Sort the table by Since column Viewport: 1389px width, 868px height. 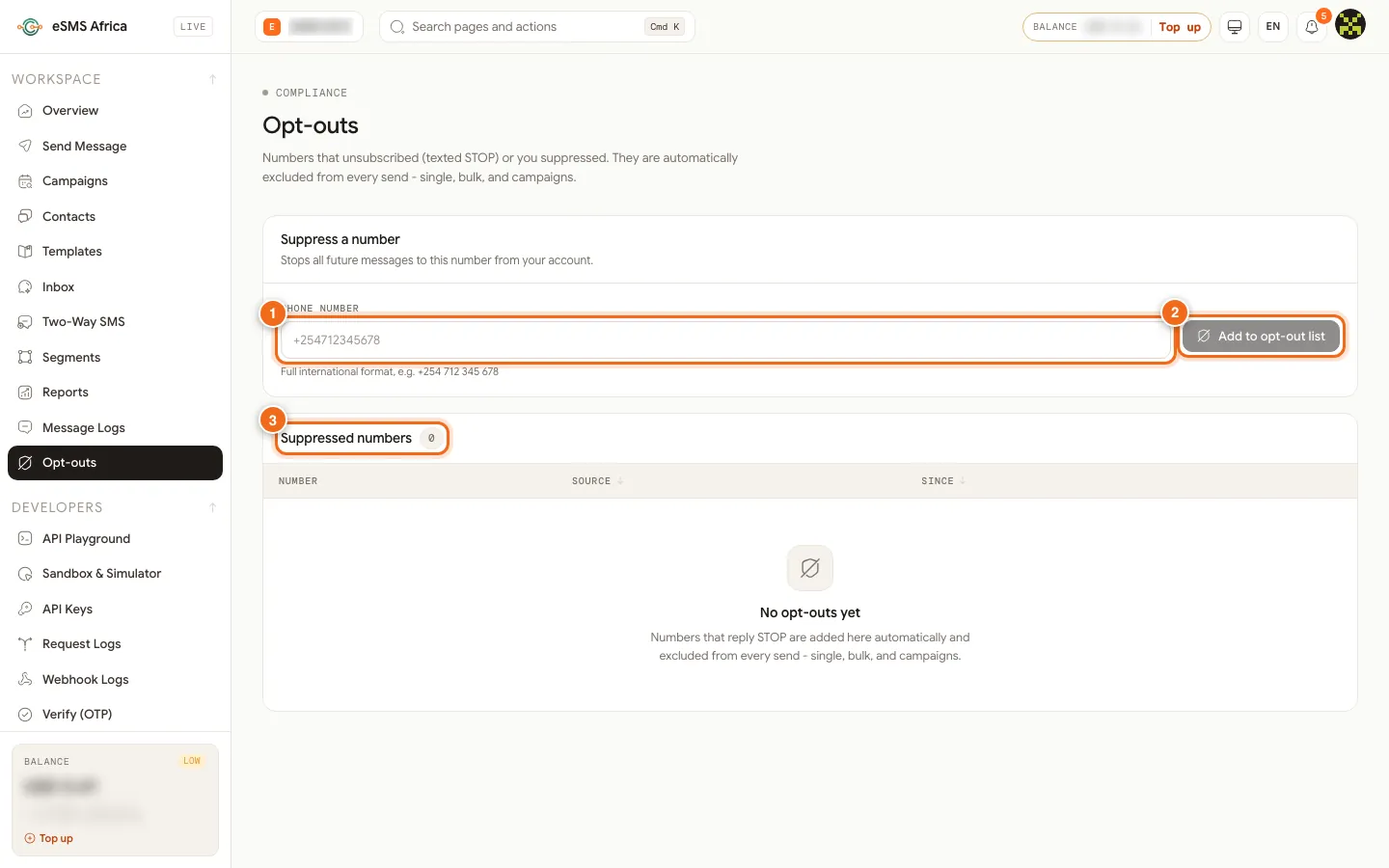[x=942, y=481]
